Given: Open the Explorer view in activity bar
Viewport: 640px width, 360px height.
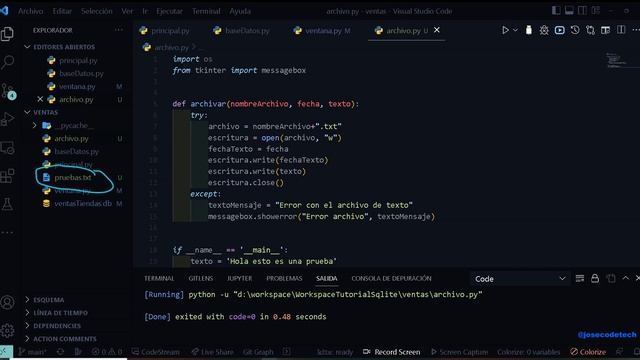Looking at the screenshot, I should point(7,34).
